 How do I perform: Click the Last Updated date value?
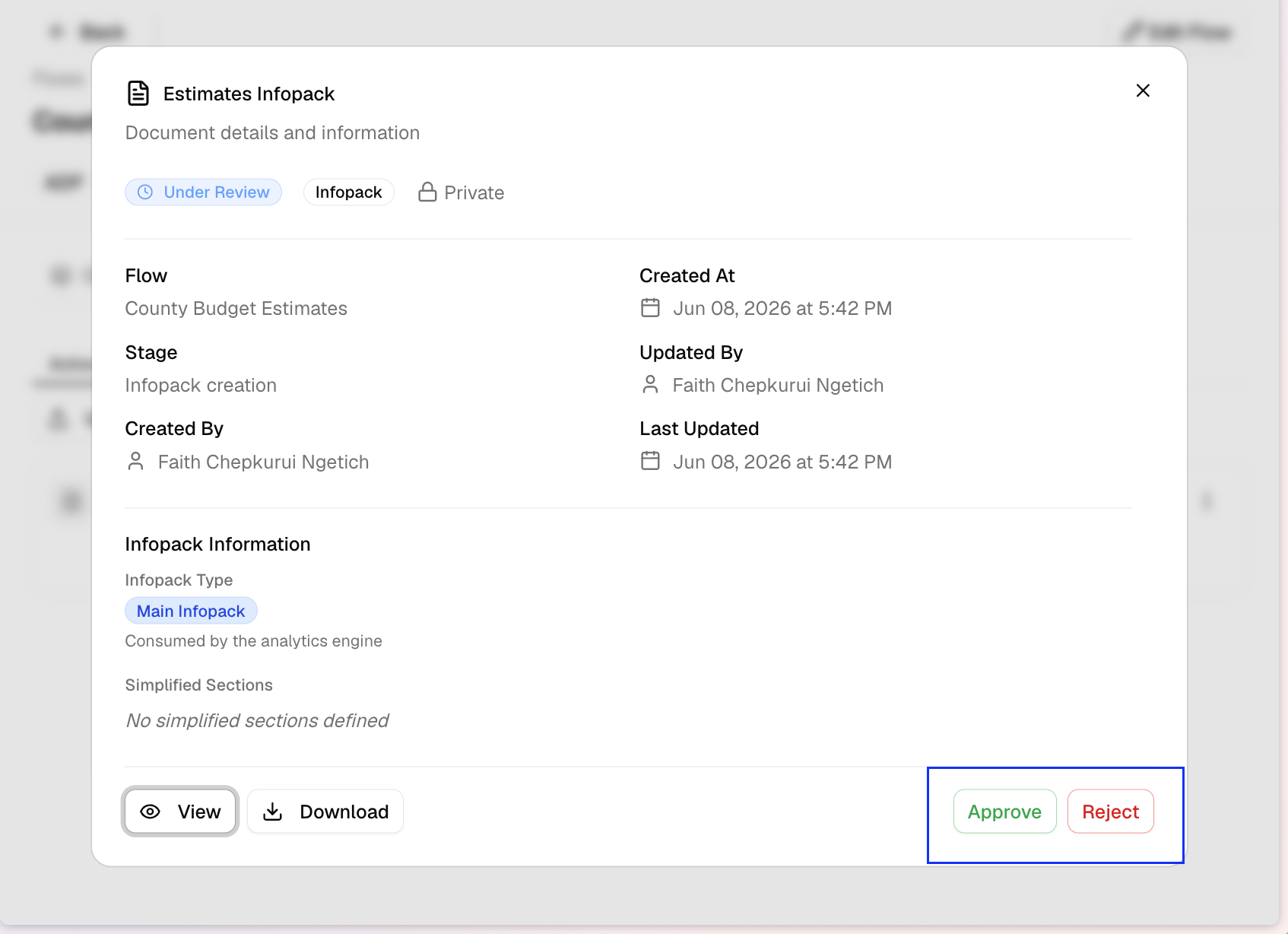click(x=782, y=462)
